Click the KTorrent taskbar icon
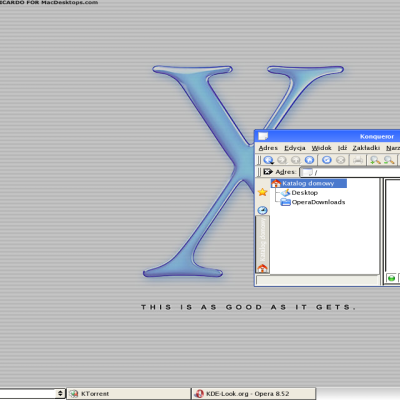The height and width of the screenshot is (400, 400). [x=74, y=394]
